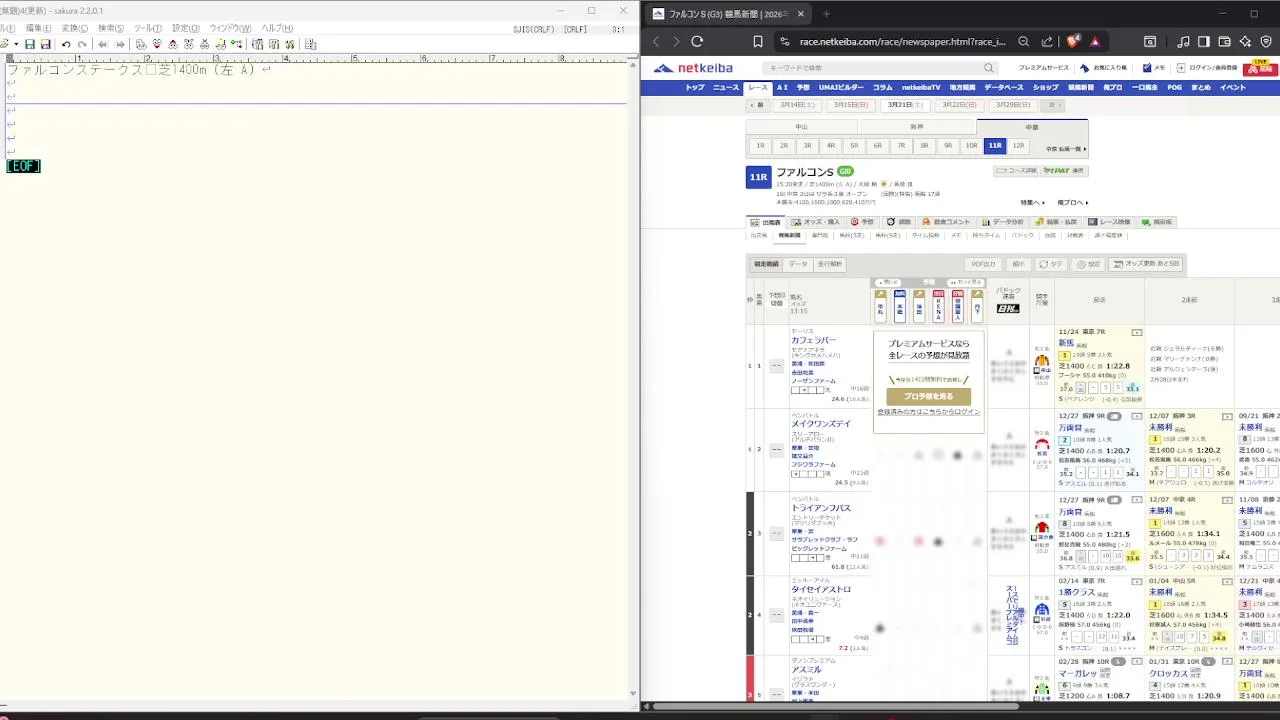Open the 設定(O) menu in sakura
The image size is (1280, 720).
pos(186,29)
